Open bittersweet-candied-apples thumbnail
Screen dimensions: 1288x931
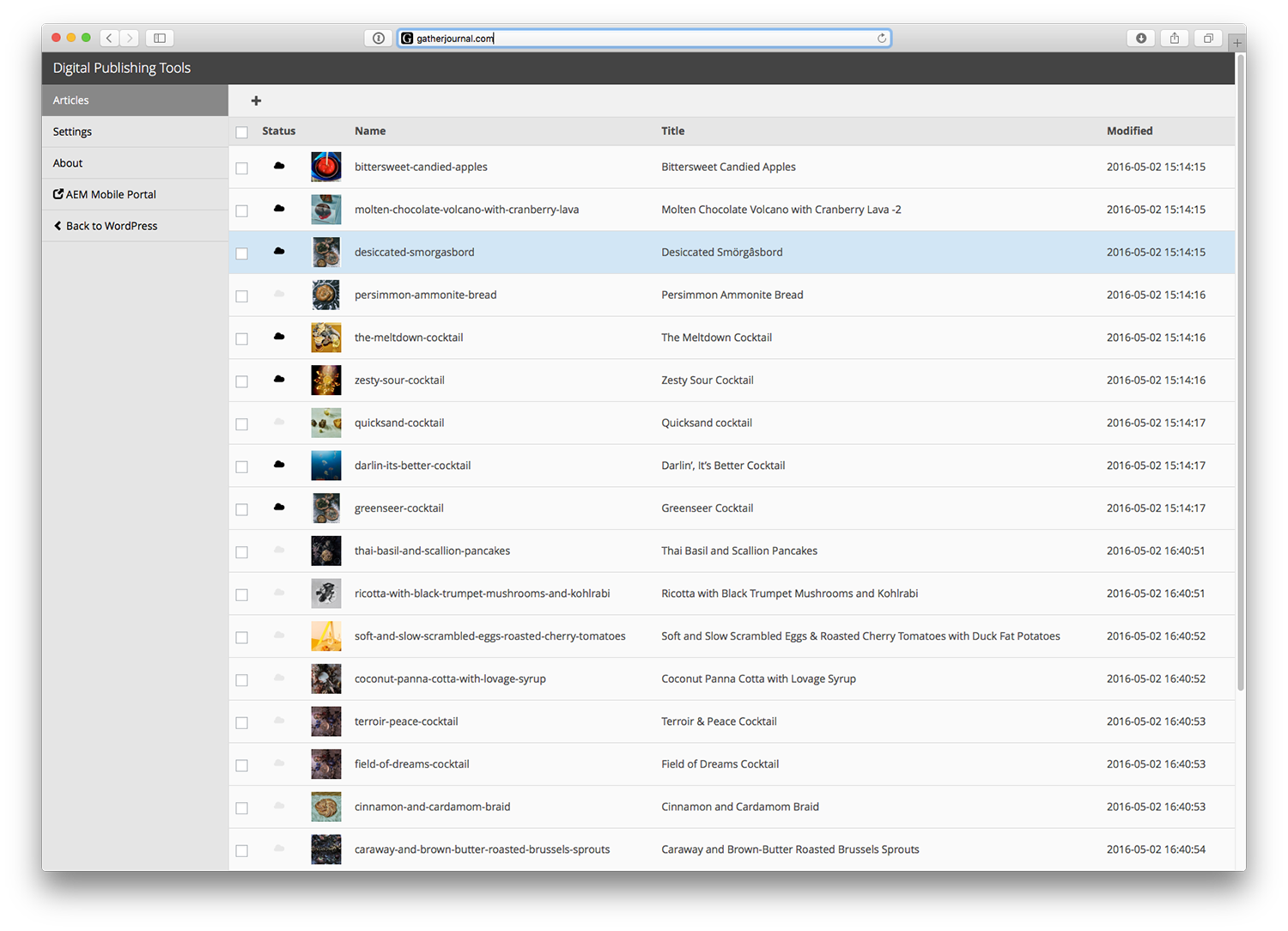click(326, 167)
